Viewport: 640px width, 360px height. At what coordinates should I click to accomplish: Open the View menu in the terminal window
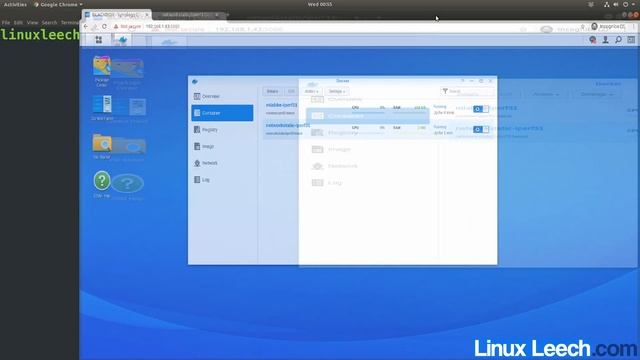[x=32, y=22]
